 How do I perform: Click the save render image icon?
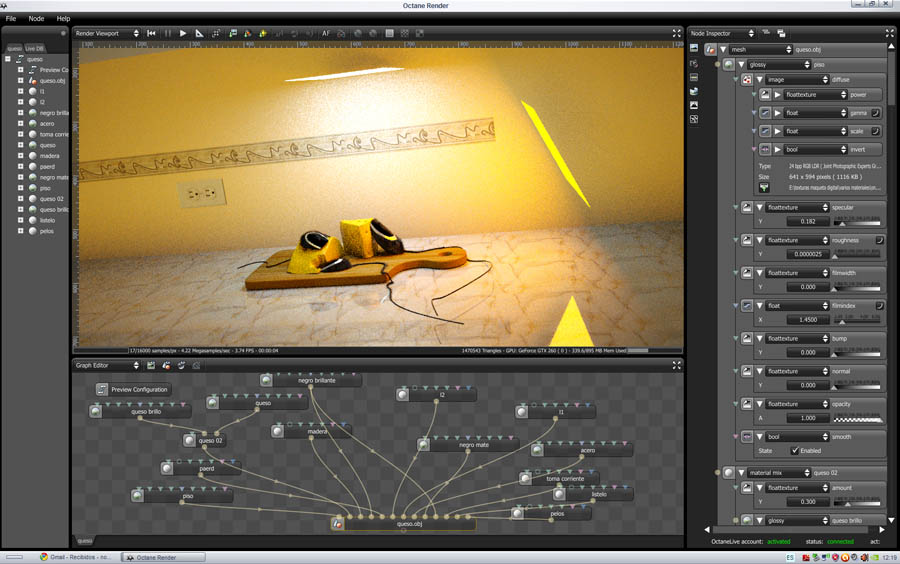click(x=233, y=33)
